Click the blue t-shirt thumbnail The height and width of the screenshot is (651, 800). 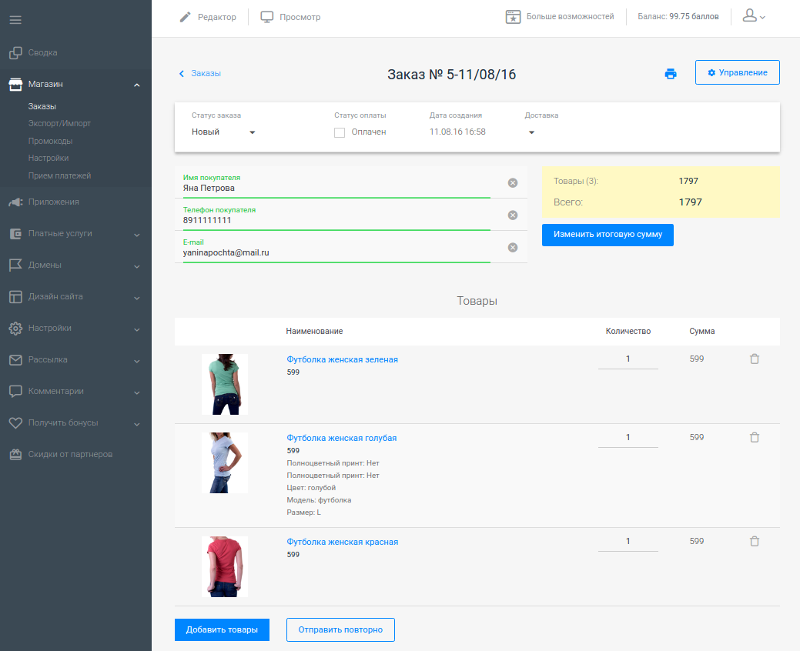(x=224, y=462)
